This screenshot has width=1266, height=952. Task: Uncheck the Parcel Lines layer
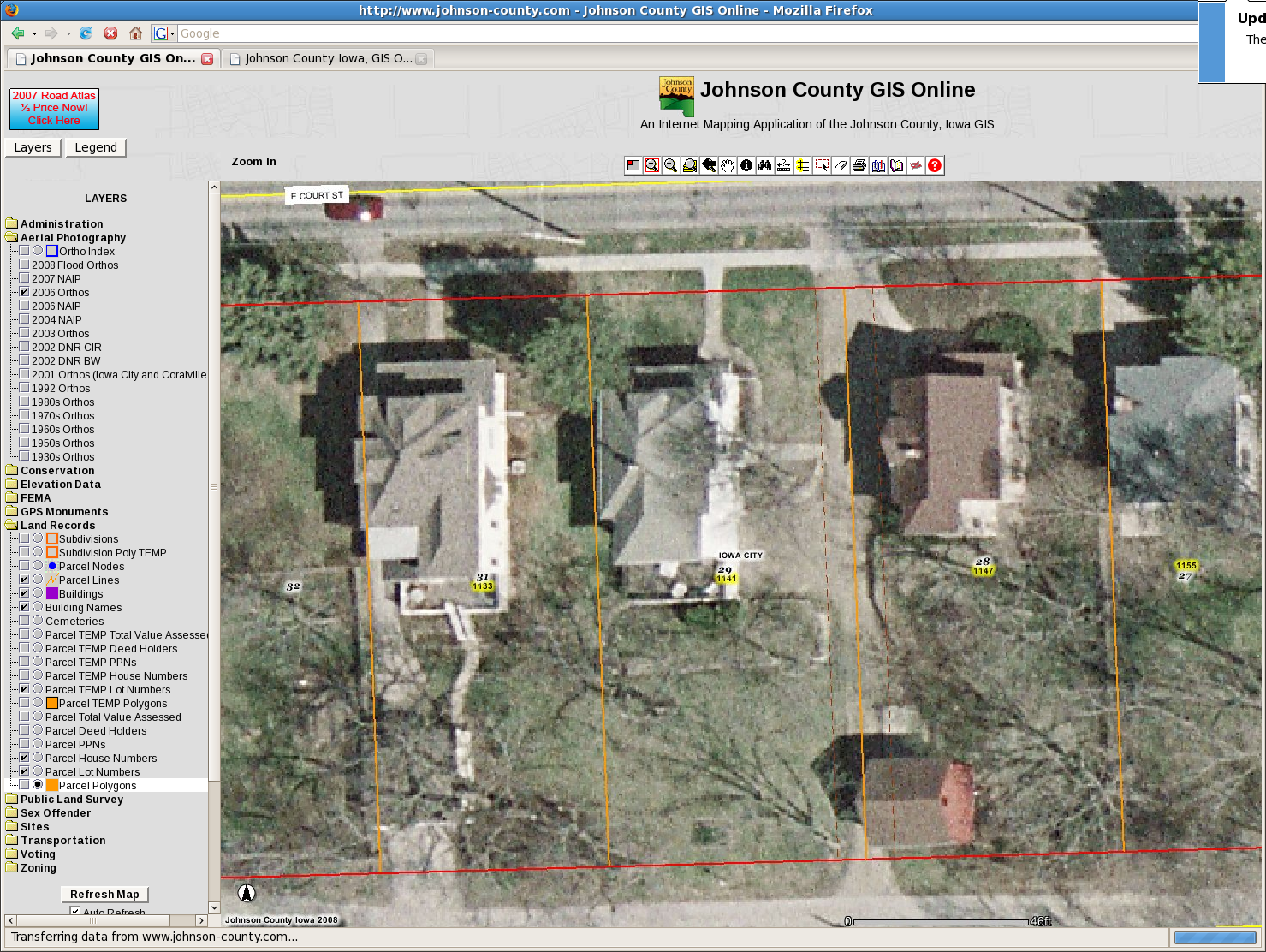[x=24, y=580]
